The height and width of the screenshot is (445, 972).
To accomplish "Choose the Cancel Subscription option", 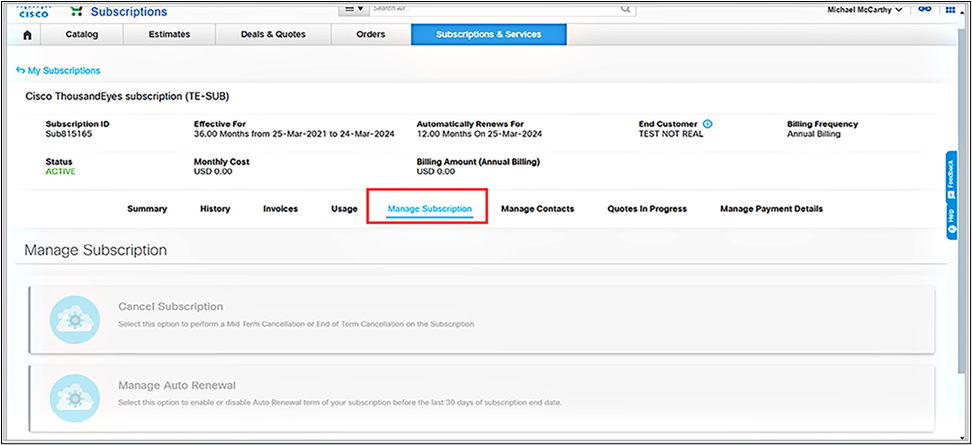I will point(482,320).
